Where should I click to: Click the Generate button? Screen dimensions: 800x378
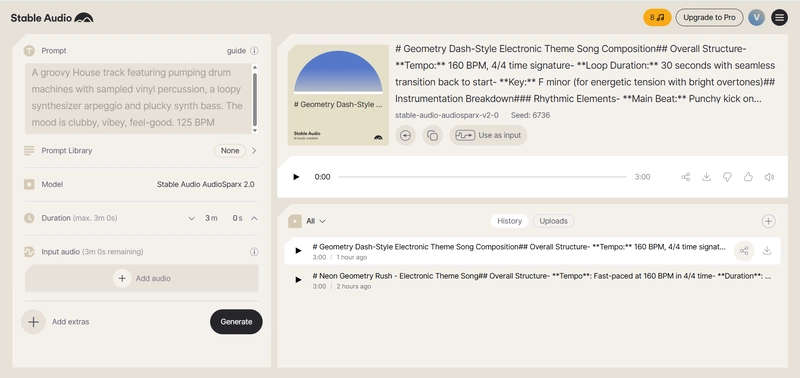236,322
